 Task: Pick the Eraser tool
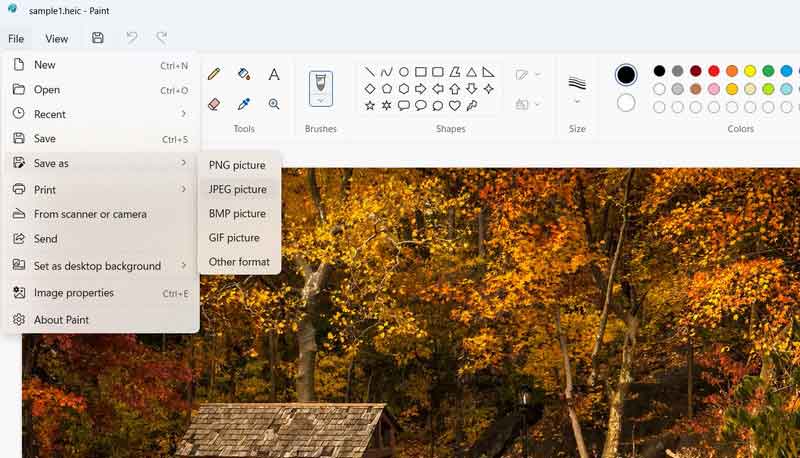214,104
